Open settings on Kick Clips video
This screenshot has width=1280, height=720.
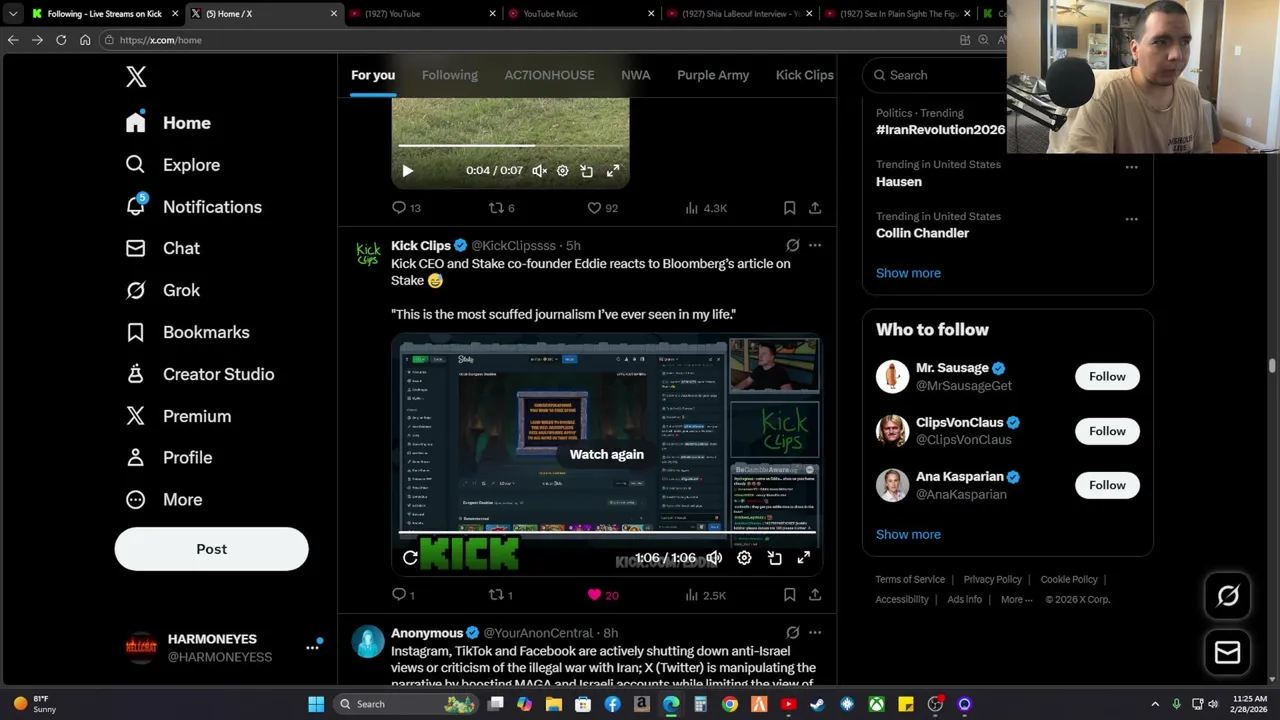tap(744, 558)
